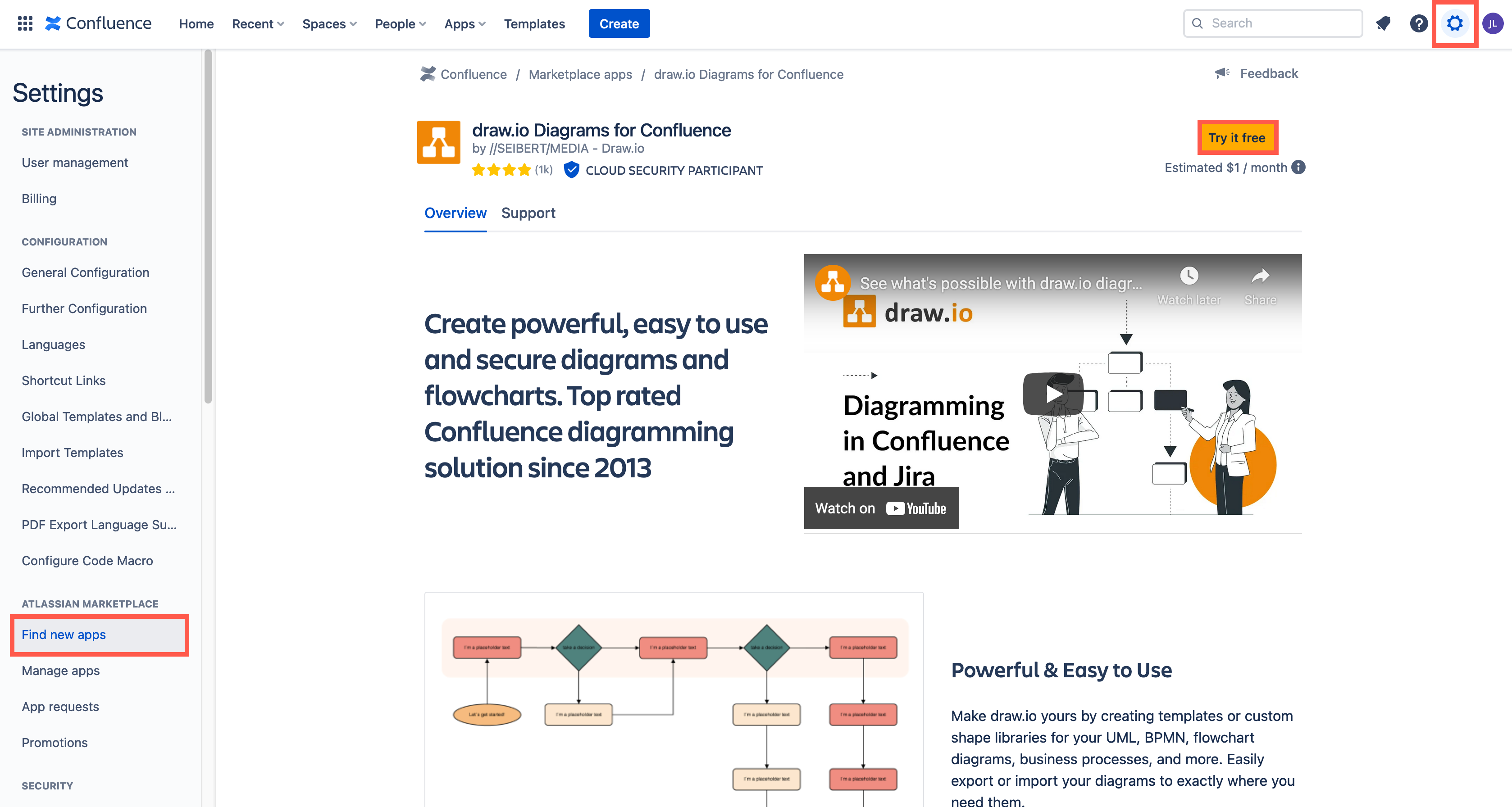Click the Confluence home icon in breadcrumb
The width and height of the screenshot is (1512, 807).
pyautogui.click(x=428, y=74)
